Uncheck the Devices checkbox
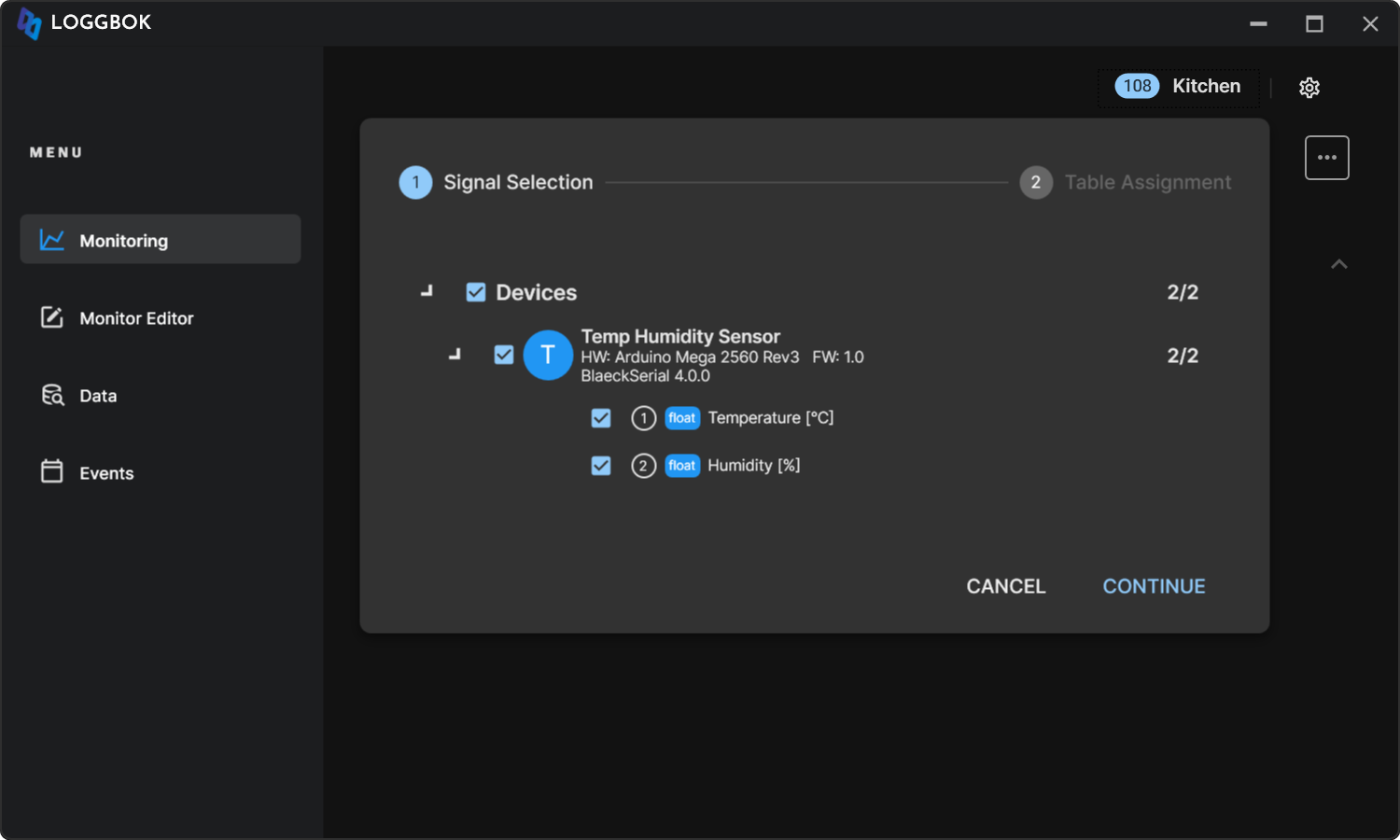The width and height of the screenshot is (1400, 840). pos(476,292)
